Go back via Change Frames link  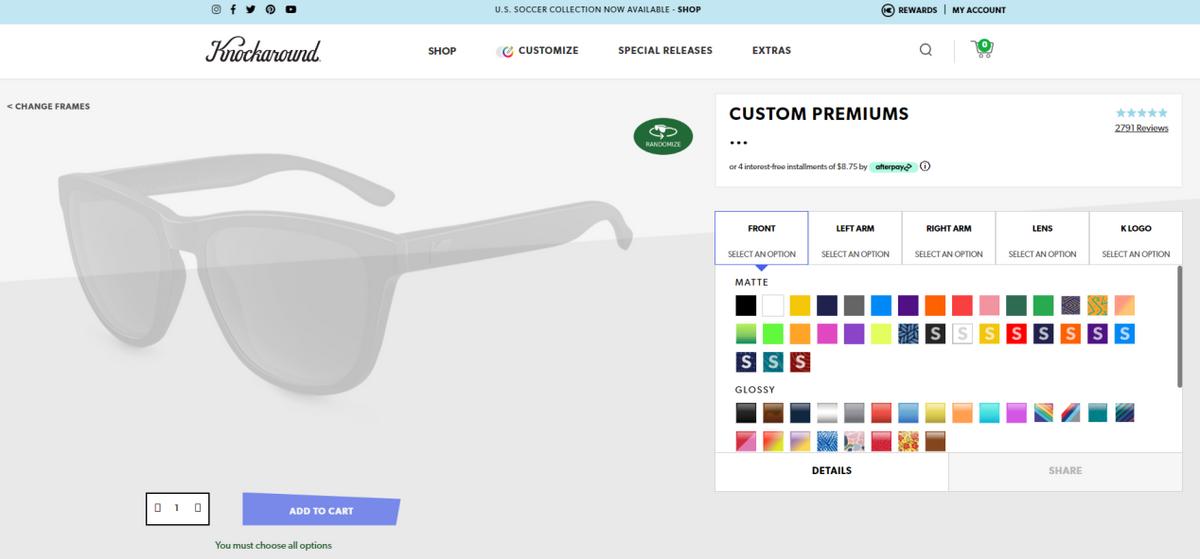pyautogui.click(x=49, y=106)
